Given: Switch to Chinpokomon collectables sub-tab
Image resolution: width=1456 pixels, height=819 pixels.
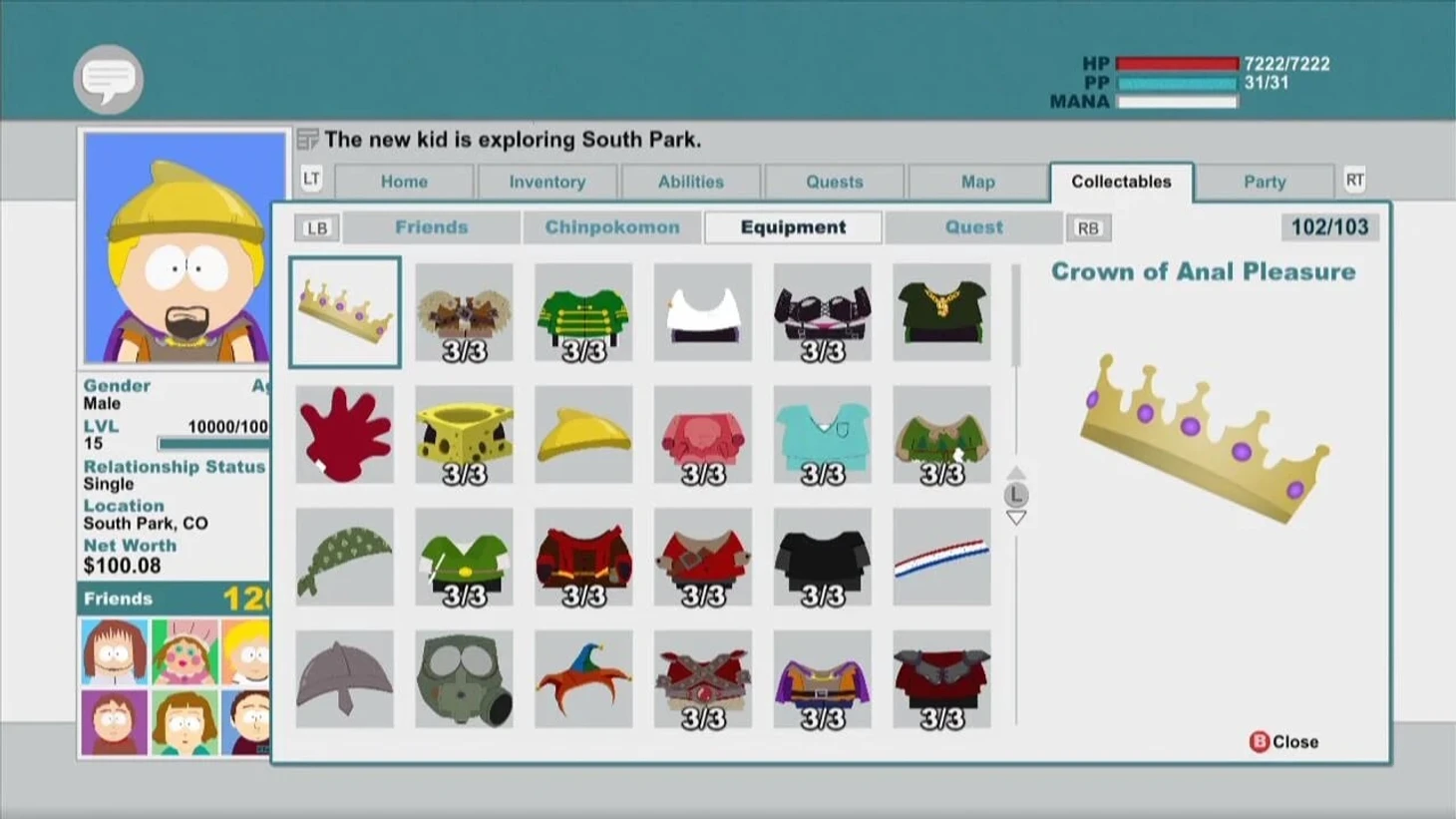Looking at the screenshot, I should (611, 227).
